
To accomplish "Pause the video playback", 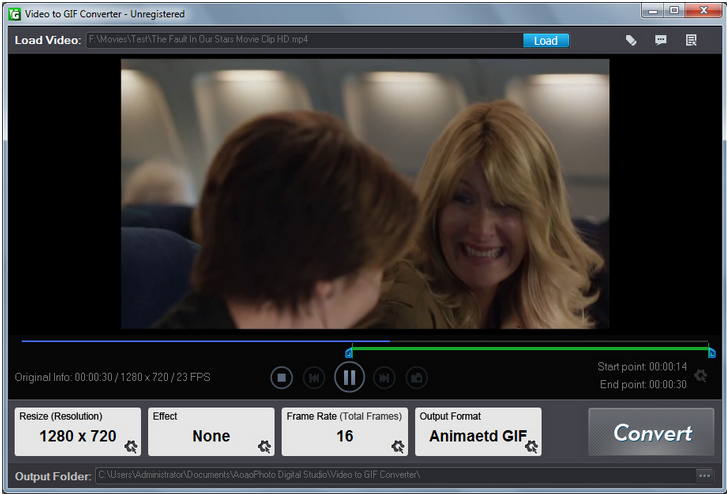I will pos(349,377).
